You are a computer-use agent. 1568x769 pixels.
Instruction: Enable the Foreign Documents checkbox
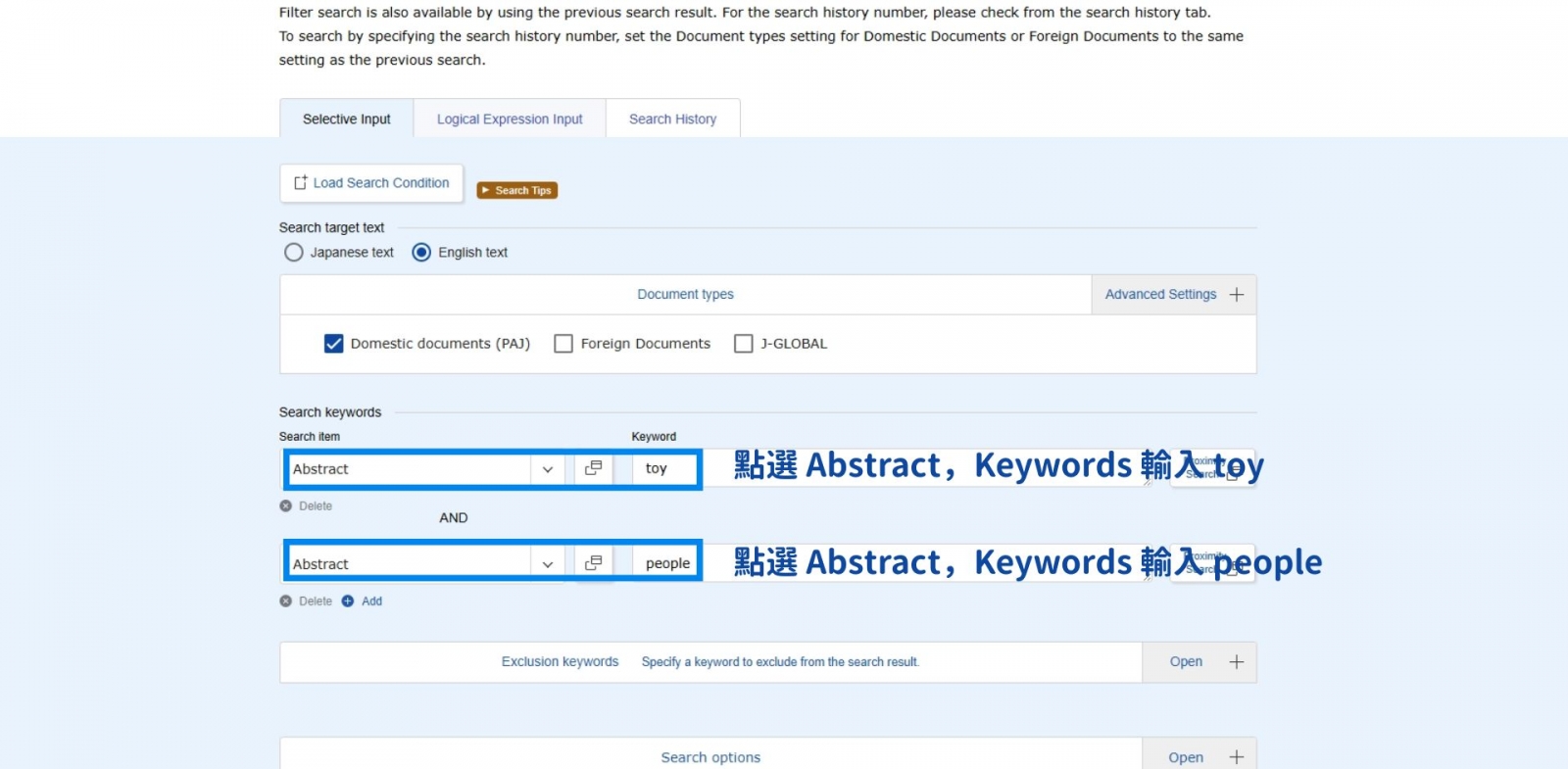563,344
